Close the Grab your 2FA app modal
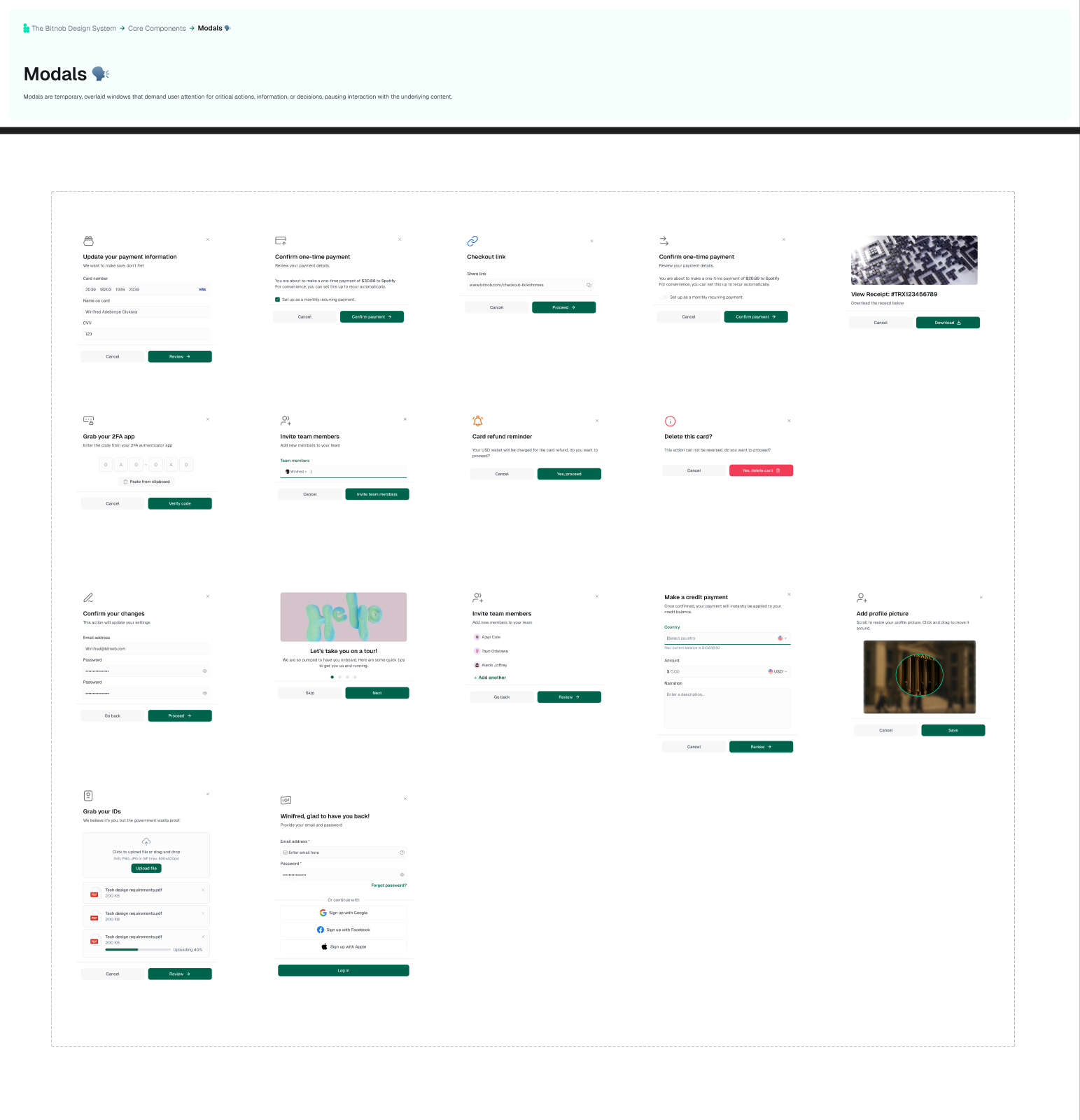This screenshot has width=1080, height=1120. coord(208,419)
